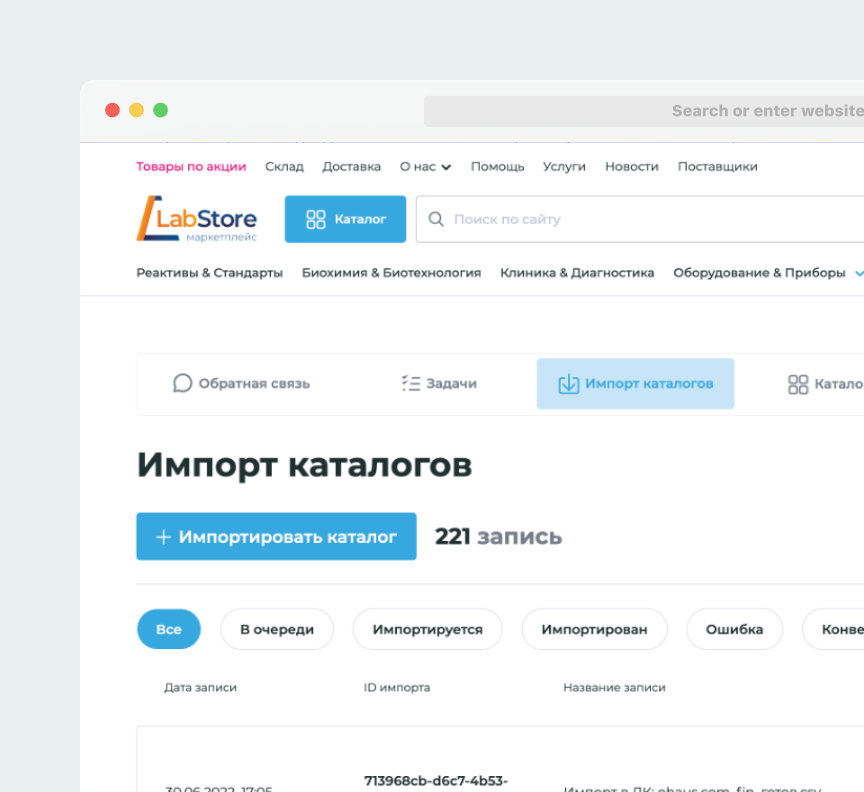The height and width of the screenshot is (792, 864).
Task: Click the search magnifier icon
Action: 436,219
